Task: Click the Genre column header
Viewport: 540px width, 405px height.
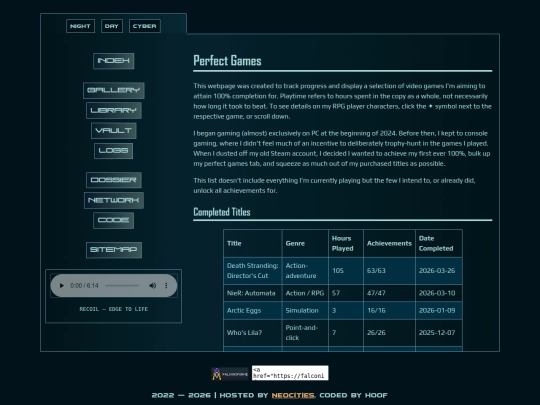Action: [x=305, y=243]
